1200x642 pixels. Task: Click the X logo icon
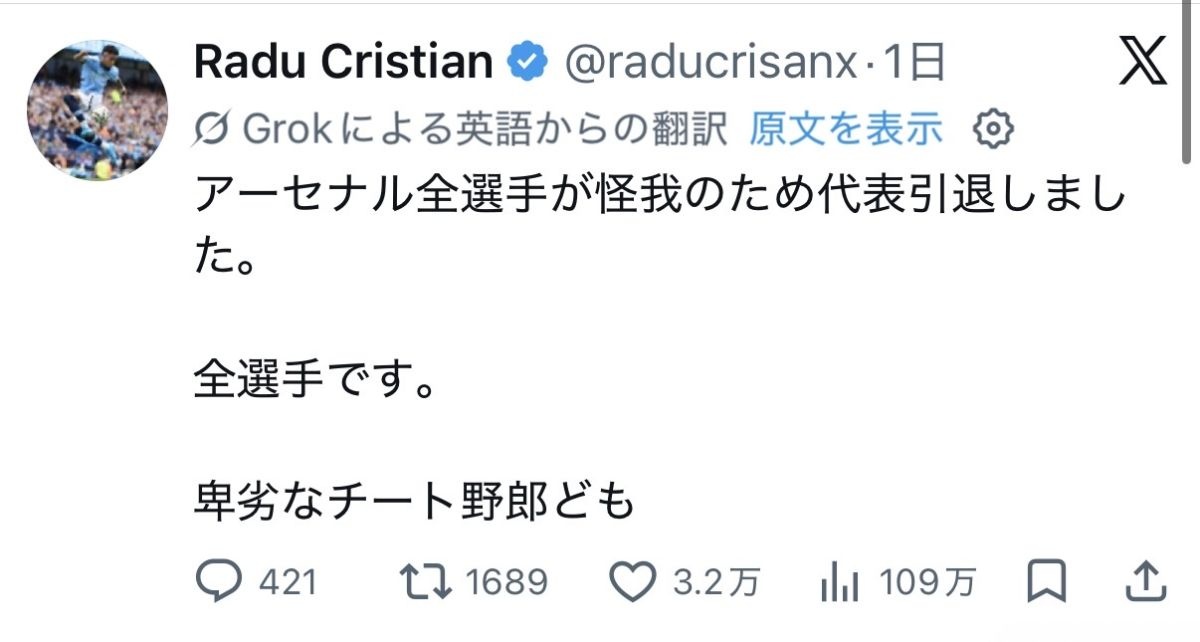click(1142, 62)
